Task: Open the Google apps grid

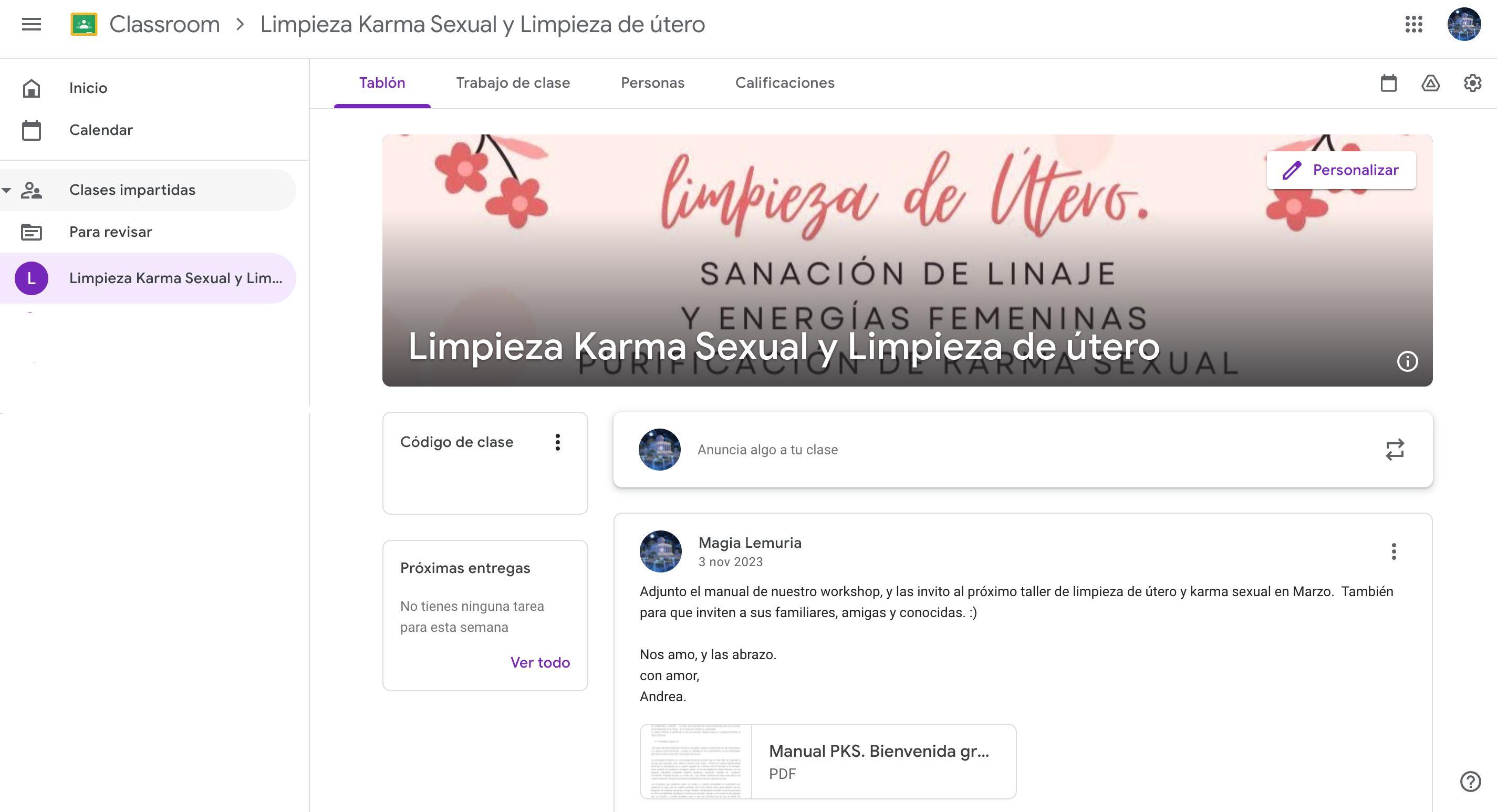Action: pos(1414,24)
